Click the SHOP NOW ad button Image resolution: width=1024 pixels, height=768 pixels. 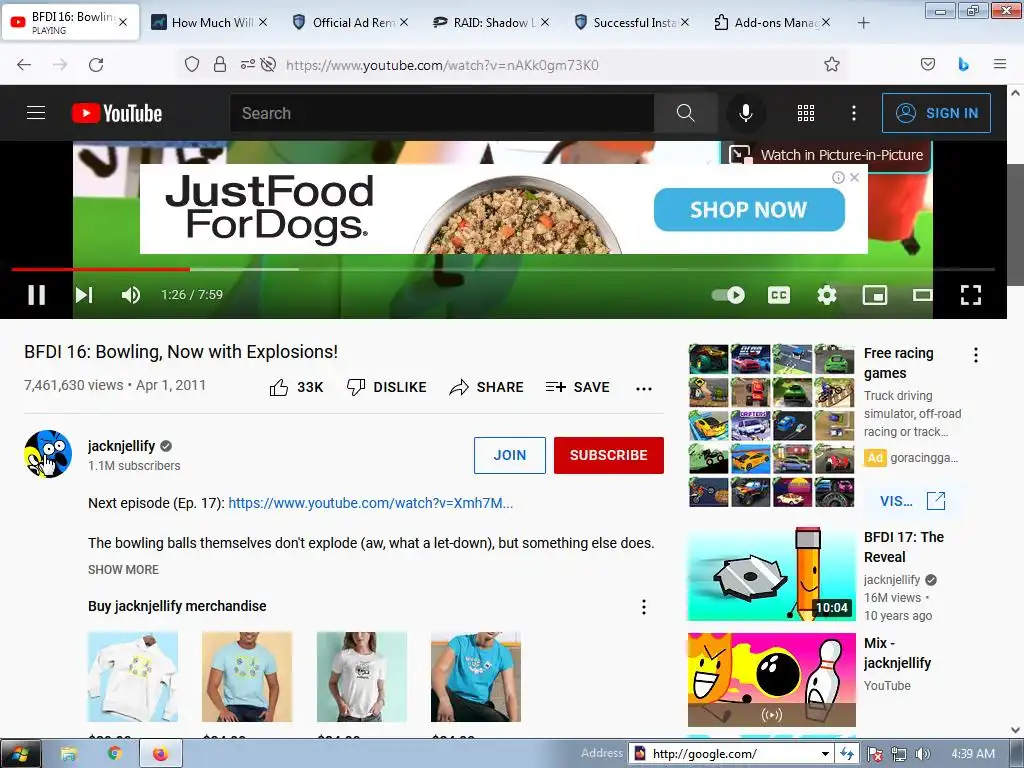pyautogui.click(x=749, y=210)
